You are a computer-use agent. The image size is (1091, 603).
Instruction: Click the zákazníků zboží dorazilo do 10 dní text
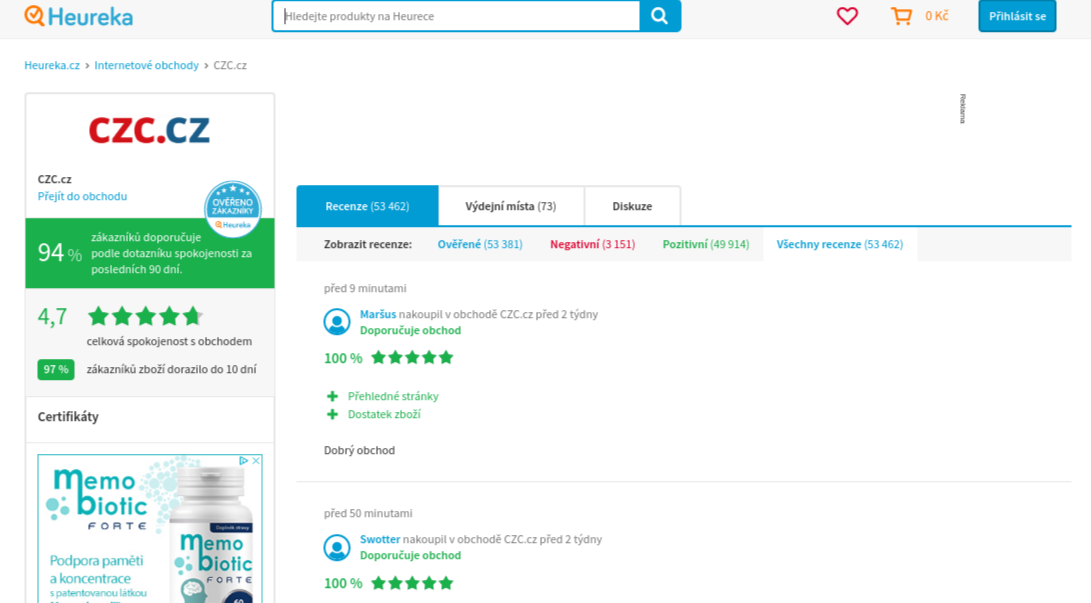171,369
